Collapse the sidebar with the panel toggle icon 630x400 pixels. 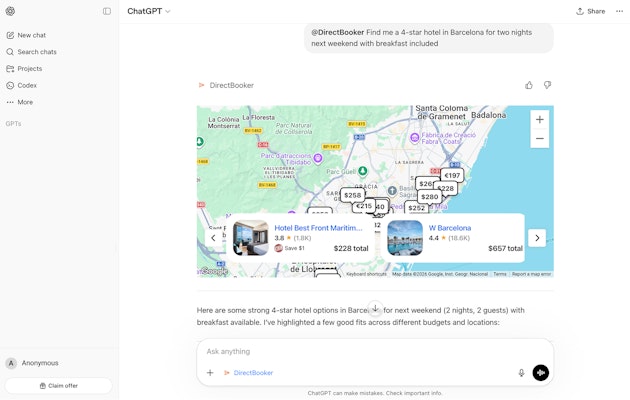click(x=106, y=11)
